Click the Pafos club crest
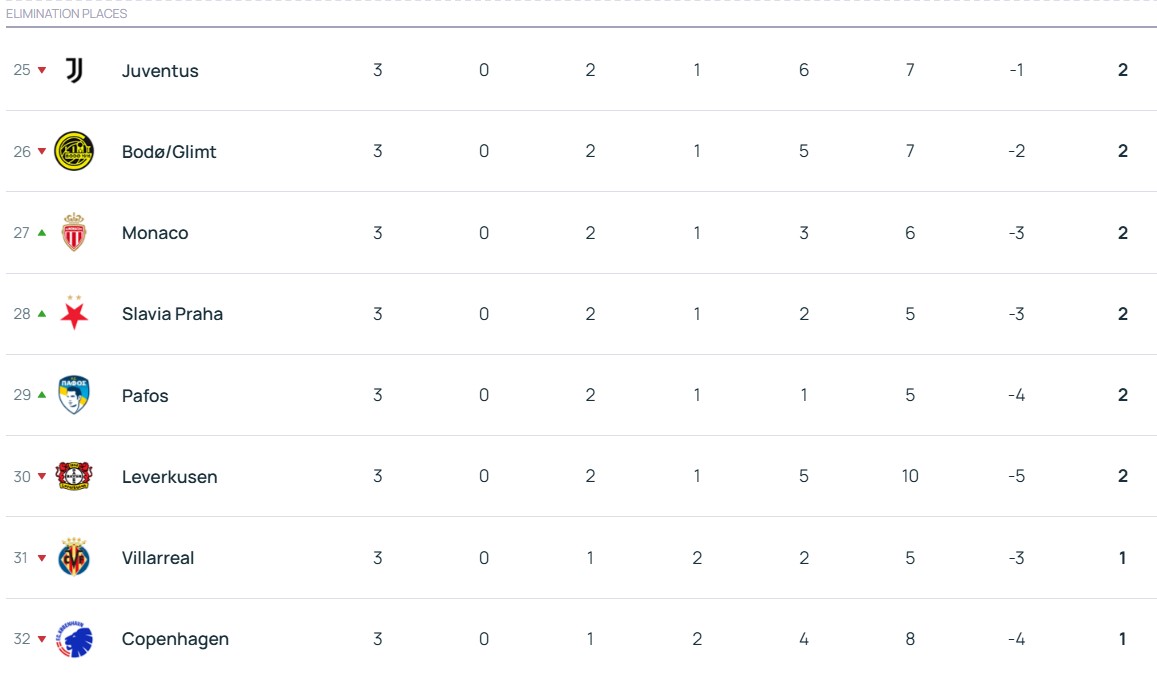This screenshot has width=1157, height=676. [74, 395]
